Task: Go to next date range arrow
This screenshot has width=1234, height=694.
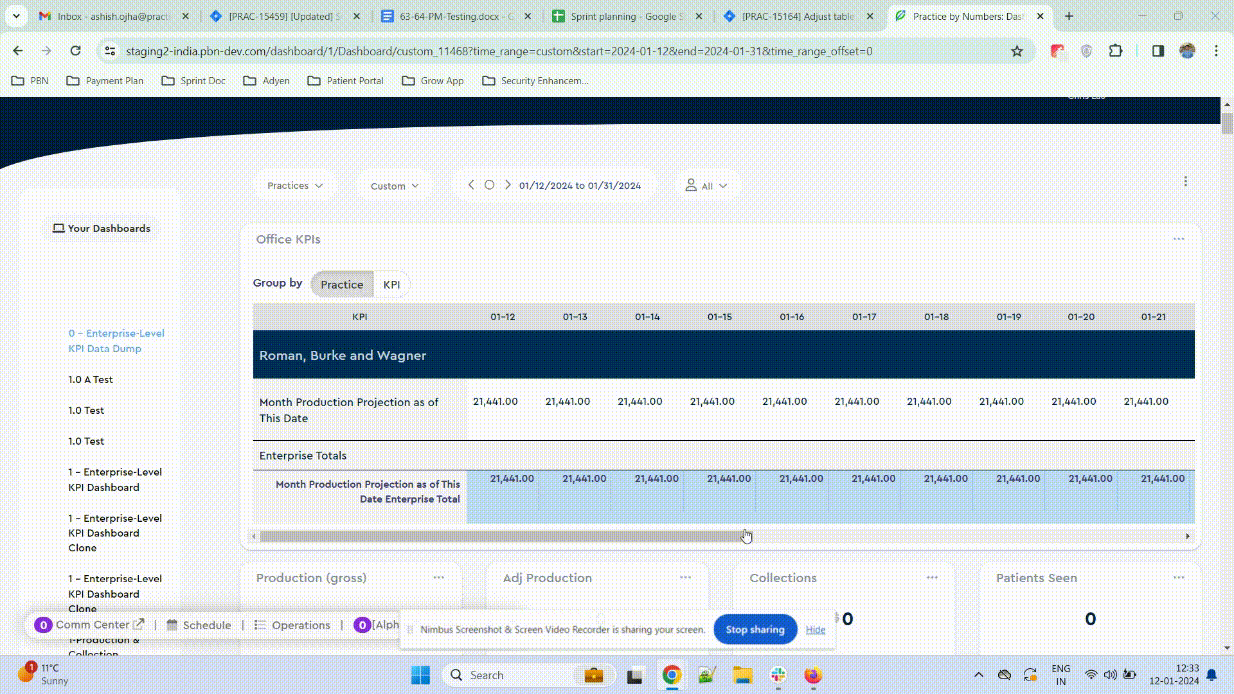Action: 508,185
